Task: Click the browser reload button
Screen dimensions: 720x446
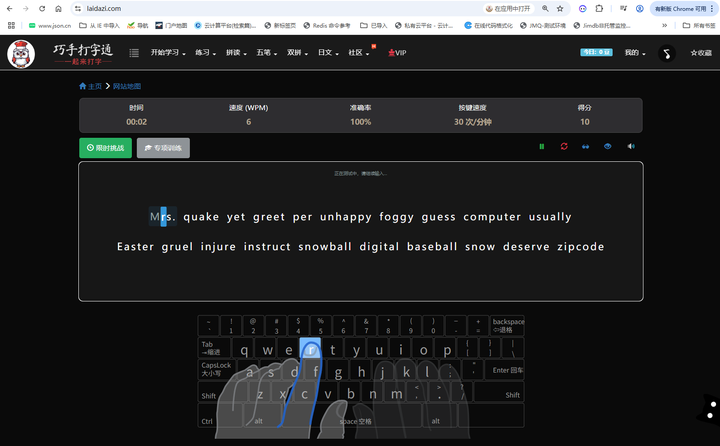Action: [x=41, y=8]
